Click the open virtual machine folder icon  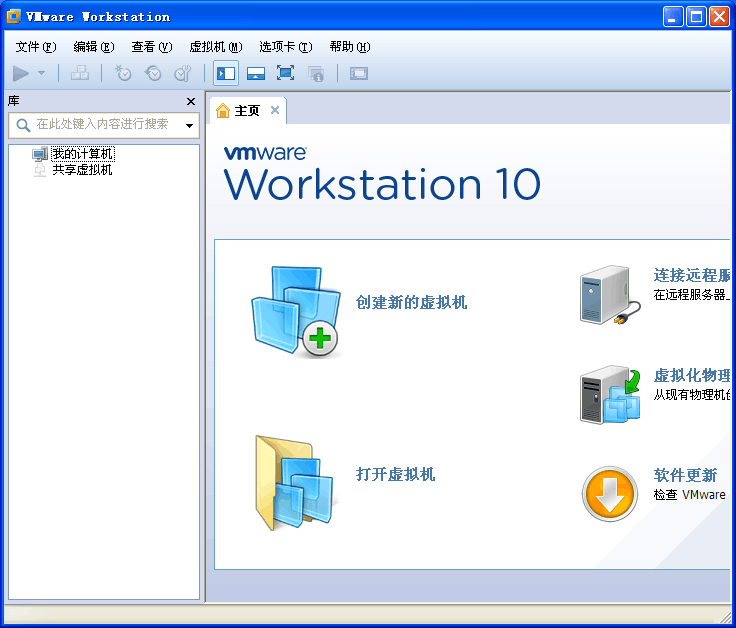click(x=294, y=482)
